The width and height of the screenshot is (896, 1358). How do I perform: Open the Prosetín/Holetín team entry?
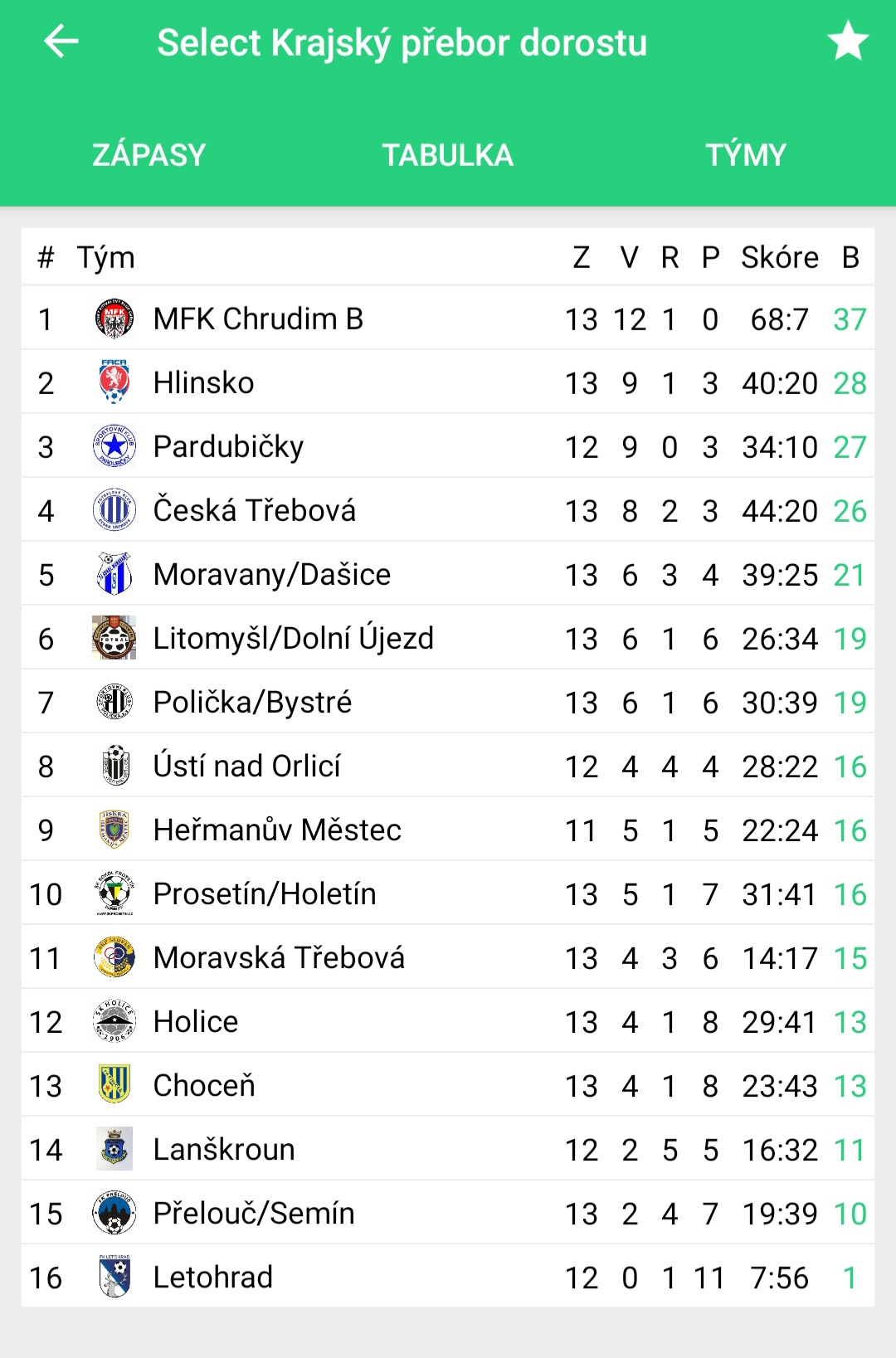[448, 893]
